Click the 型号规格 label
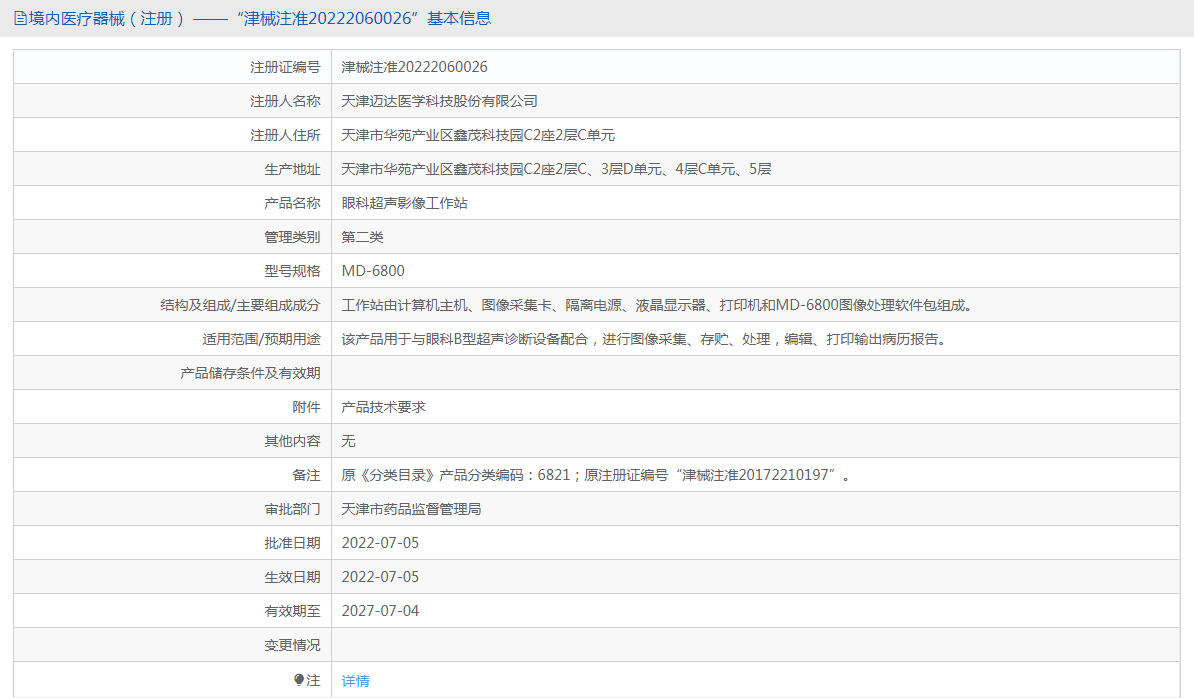The height and width of the screenshot is (698, 1194). coord(292,271)
